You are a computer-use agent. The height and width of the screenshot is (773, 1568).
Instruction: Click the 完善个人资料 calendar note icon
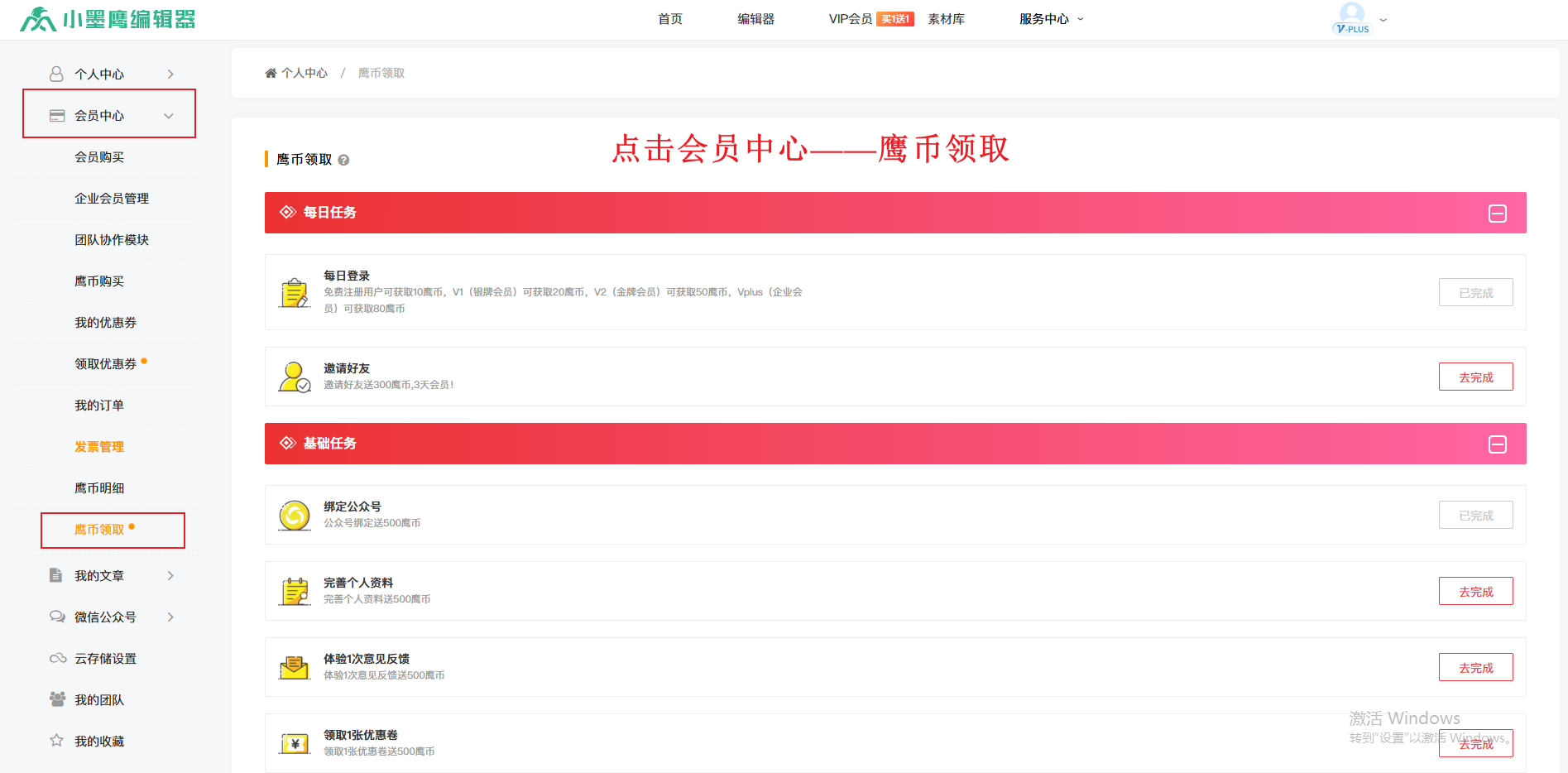tap(295, 591)
